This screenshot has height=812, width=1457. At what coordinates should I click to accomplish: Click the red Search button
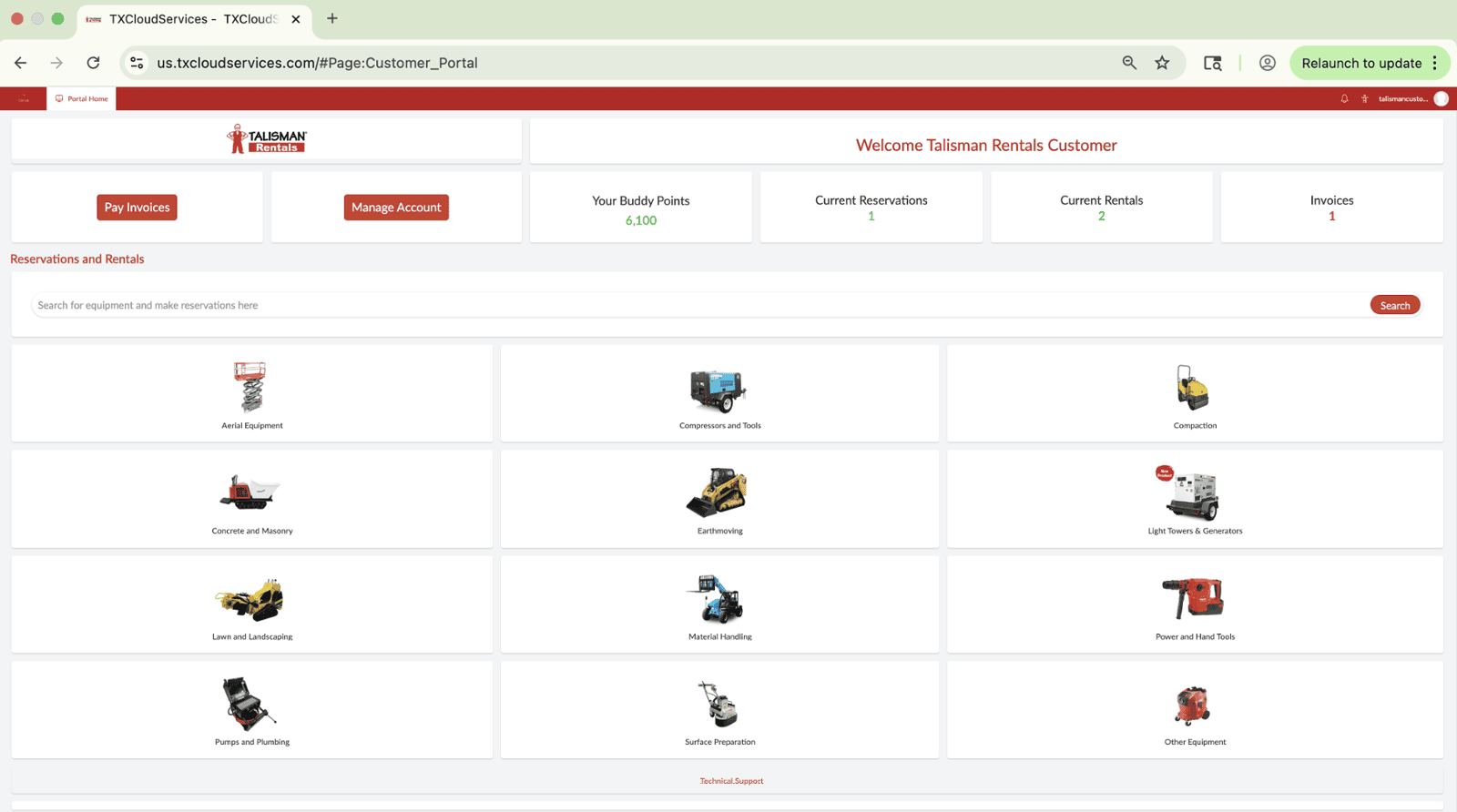click(1394, 306)
